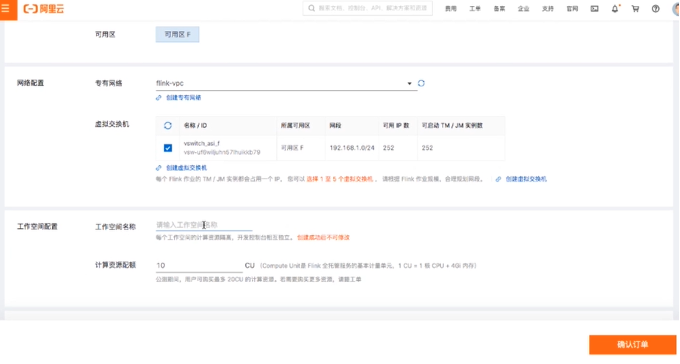The height and width of the screenshot is (364, 680).
Task: Open the notifications bell
Action: point(615,8)
